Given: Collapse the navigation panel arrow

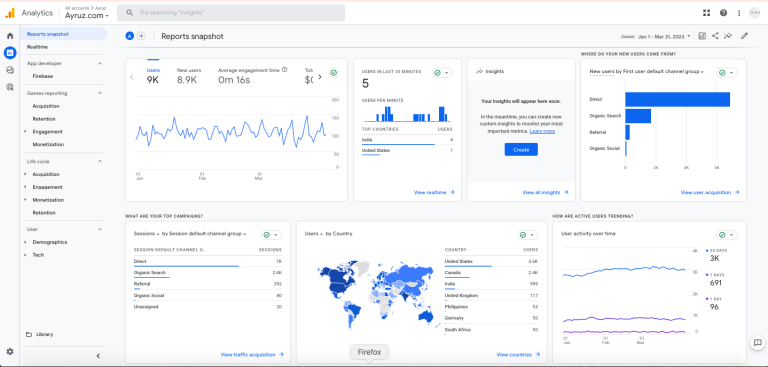Looking at the screenshot, I should 98,356.
